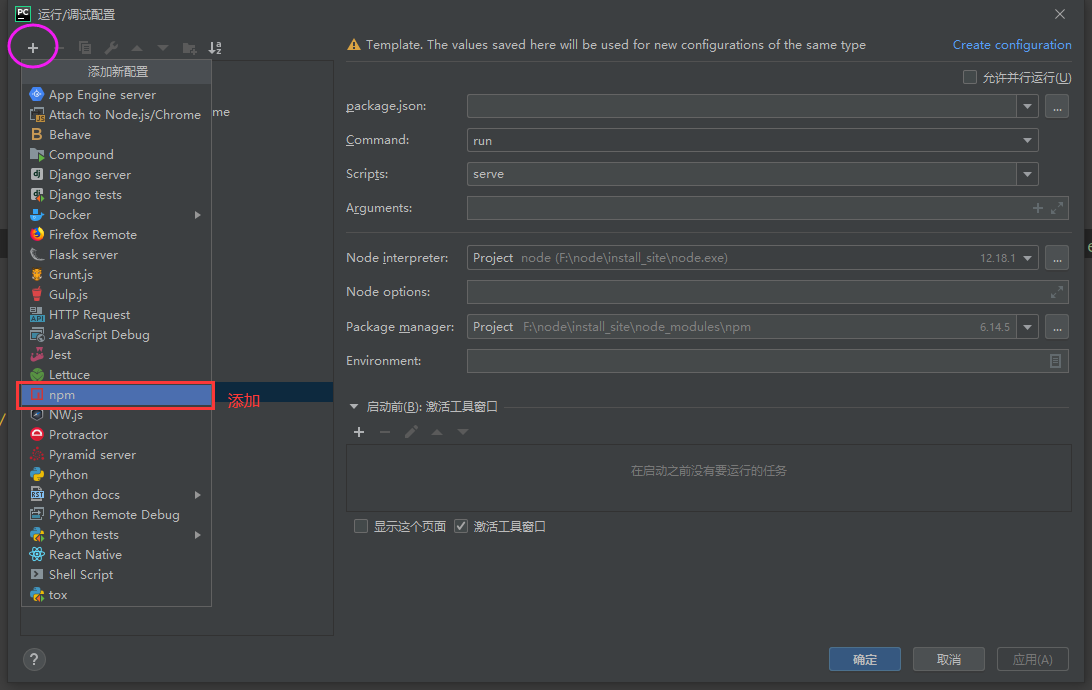This screenshot has height=690, width=1092.
Task: Add a before-launch task with plus icon
Action: (359, 432)
